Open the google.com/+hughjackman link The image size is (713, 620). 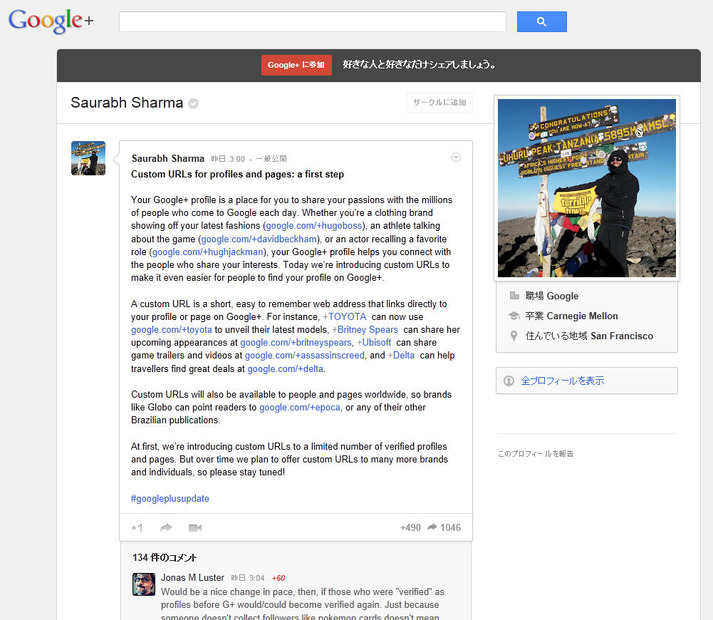(x=207, y=252)
